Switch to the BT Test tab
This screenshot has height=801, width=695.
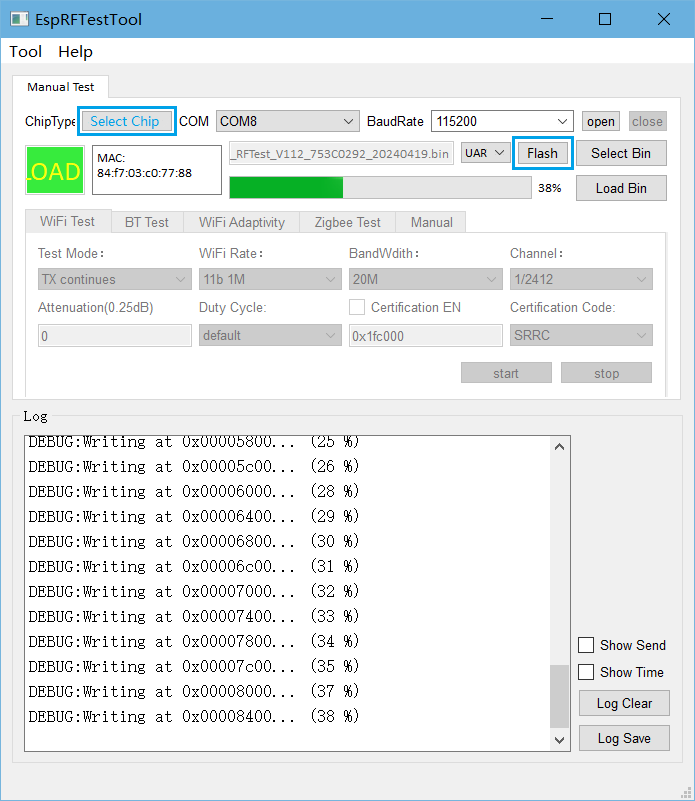(x=146, y=222)
